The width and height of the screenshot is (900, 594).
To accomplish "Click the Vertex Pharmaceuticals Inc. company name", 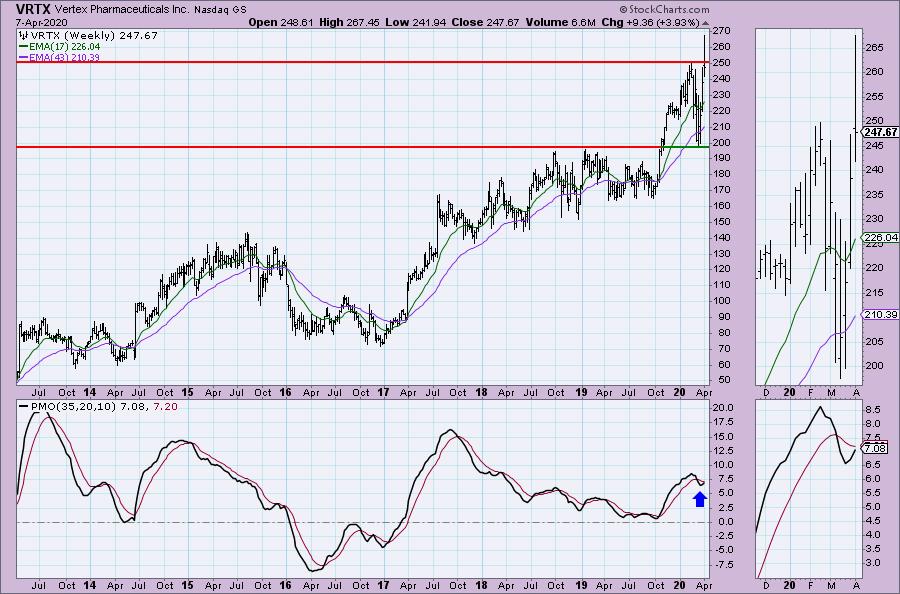I will tap(122, 10).
